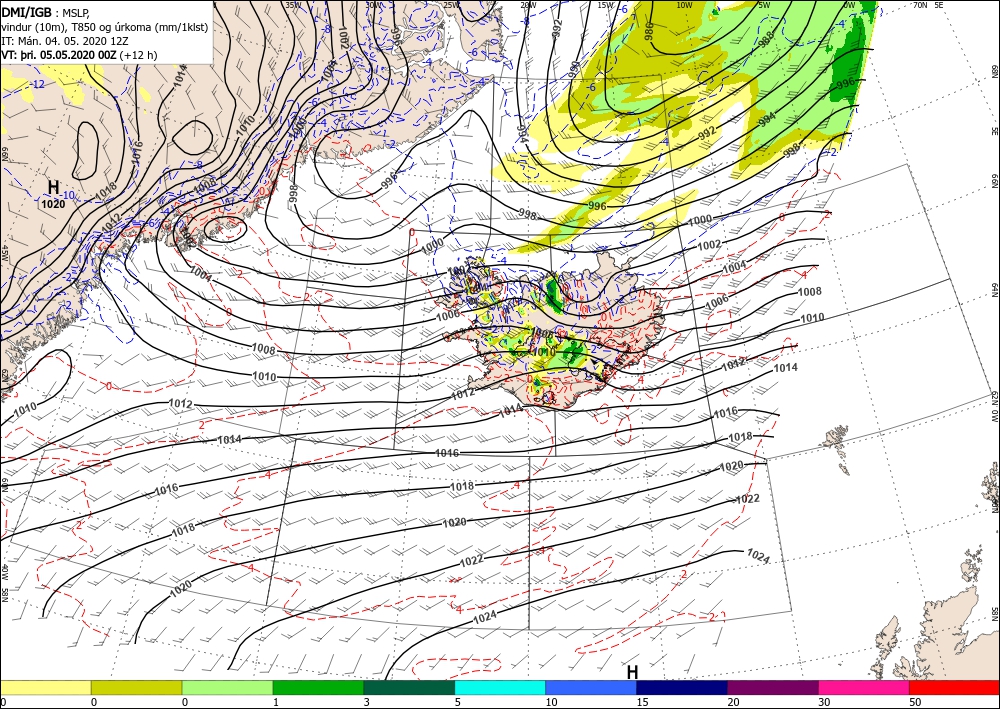
Task: Click the purple legend swatch
Action: point(772,687)
